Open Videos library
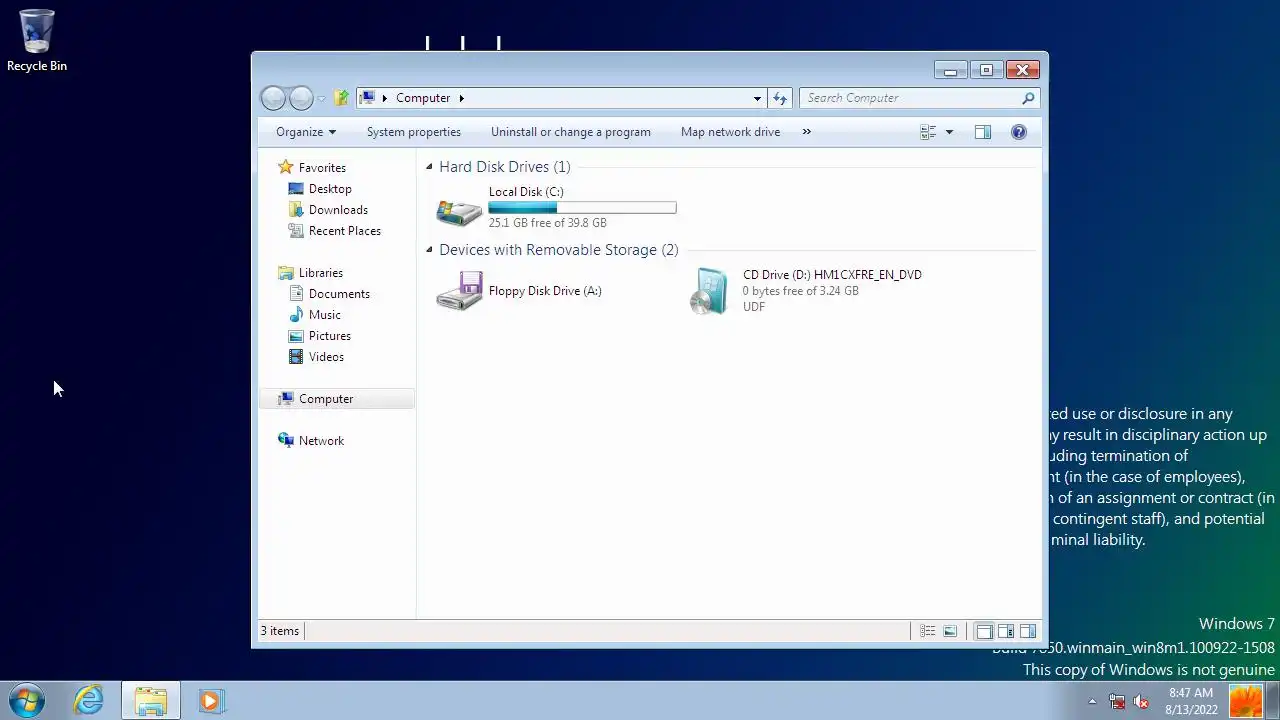 tap(326, 357)
